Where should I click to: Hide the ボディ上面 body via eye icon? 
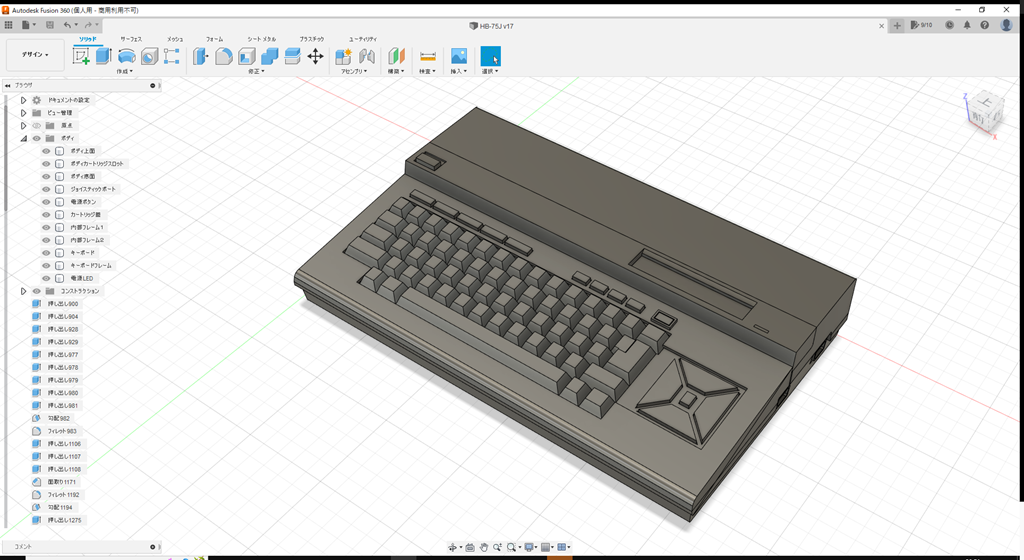[46, 151]
